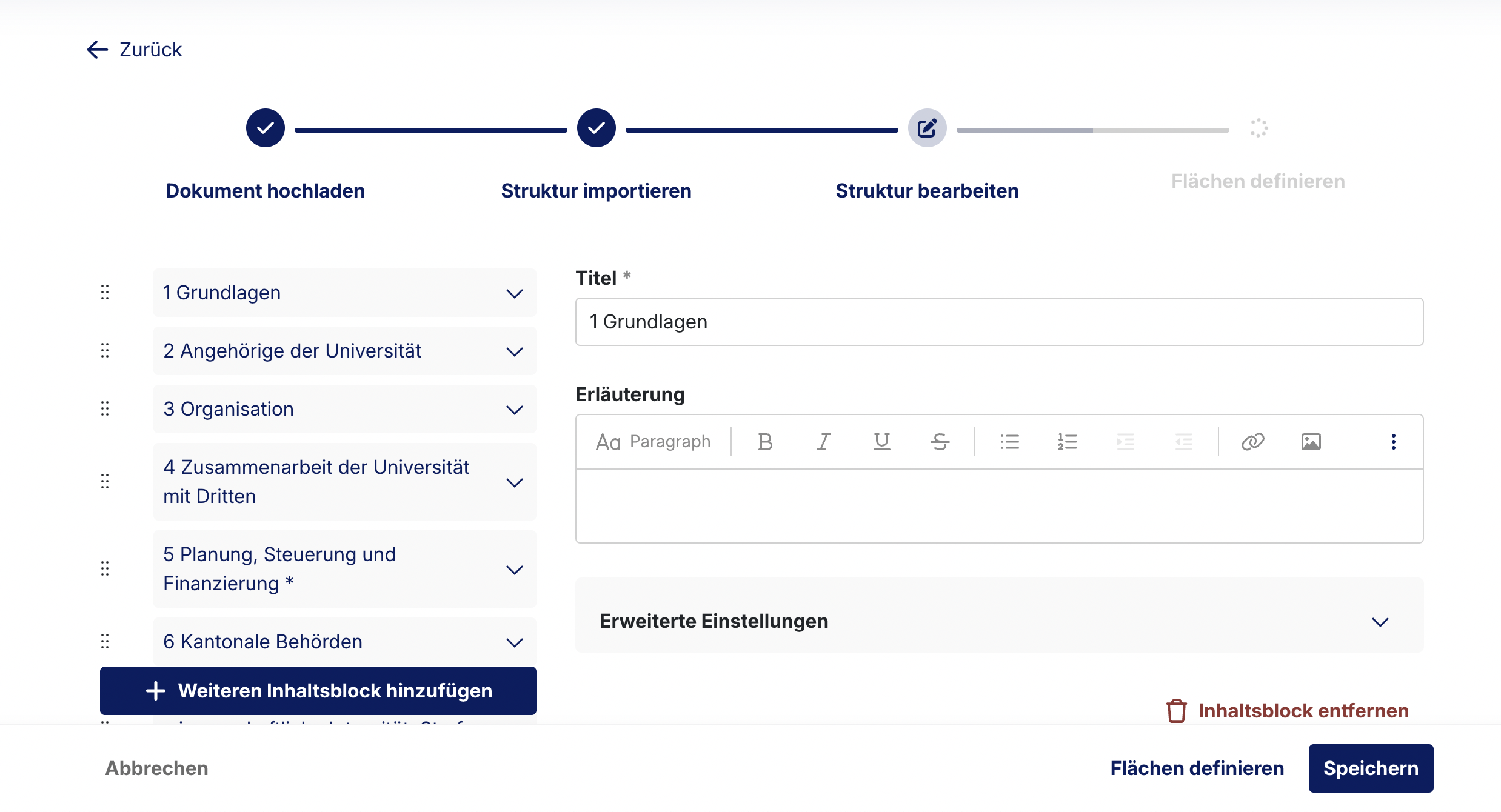Open the Paragraph style dropdown

(x=654, y=442)
